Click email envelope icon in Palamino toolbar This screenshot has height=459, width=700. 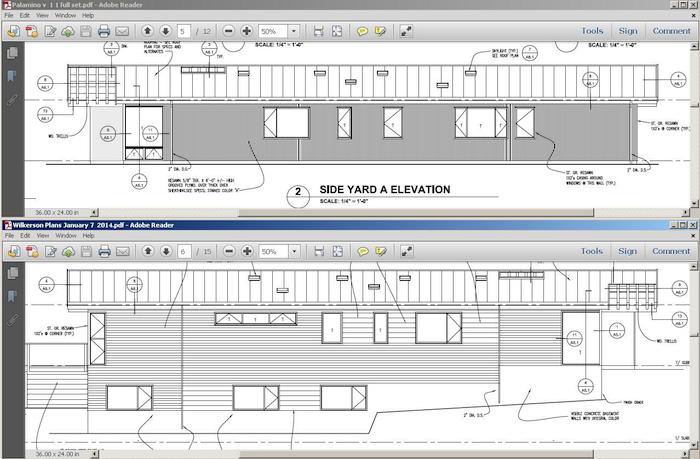(122, 31)
